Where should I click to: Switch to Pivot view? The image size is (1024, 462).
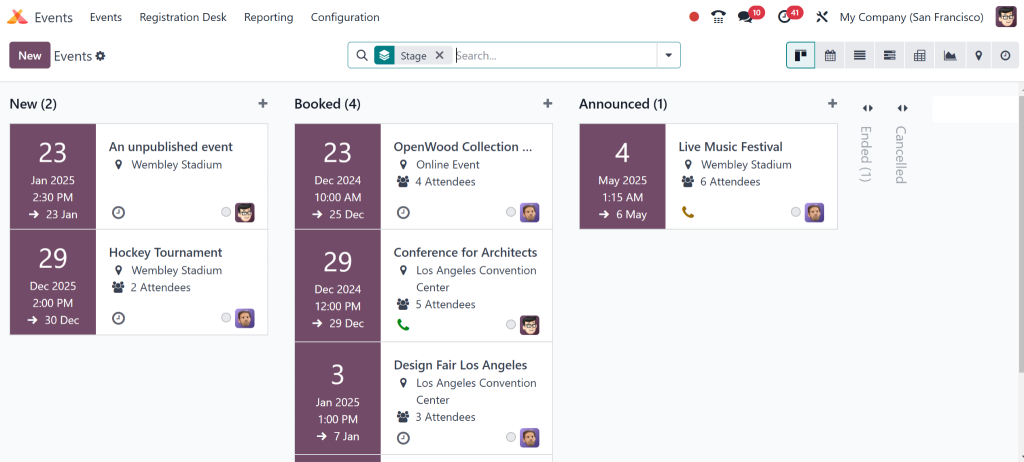(x=920, y=56)
